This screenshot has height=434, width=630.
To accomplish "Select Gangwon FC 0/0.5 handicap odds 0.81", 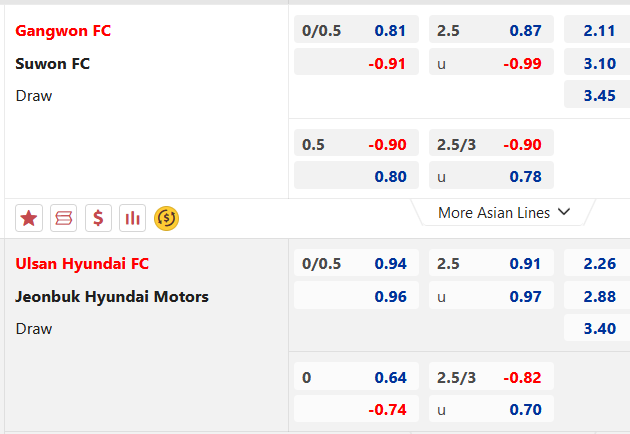I will pos(356,29).
